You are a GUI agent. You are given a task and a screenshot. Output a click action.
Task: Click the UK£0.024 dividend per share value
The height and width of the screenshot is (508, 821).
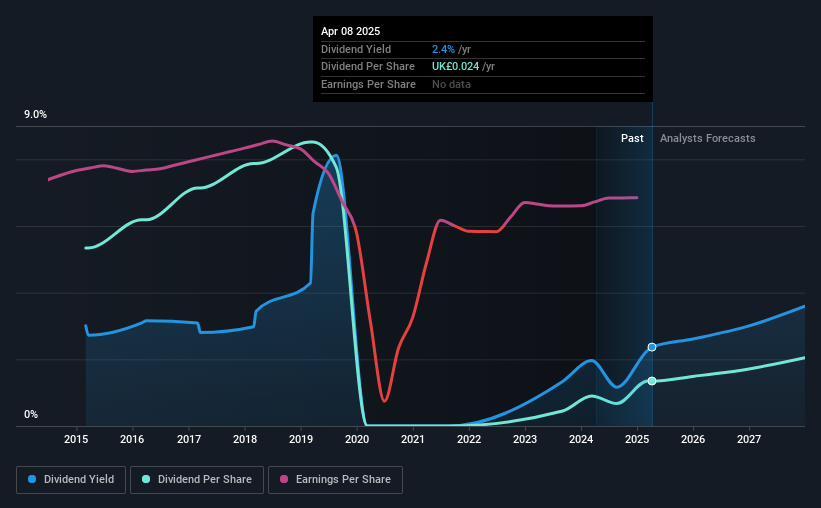pyautogui.click(x=455, y=67)
